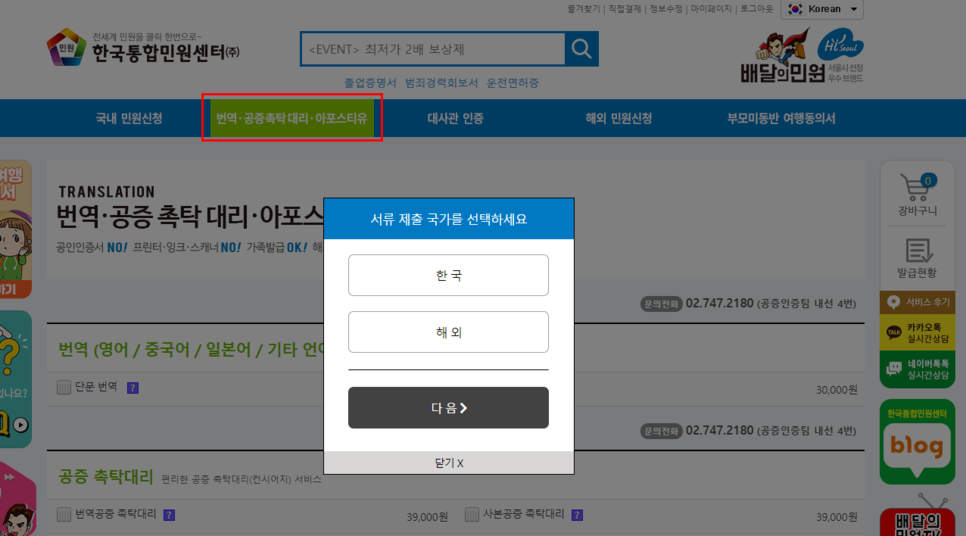Check the 번역공증 촉탁대리 checkbox

point(63,514)
